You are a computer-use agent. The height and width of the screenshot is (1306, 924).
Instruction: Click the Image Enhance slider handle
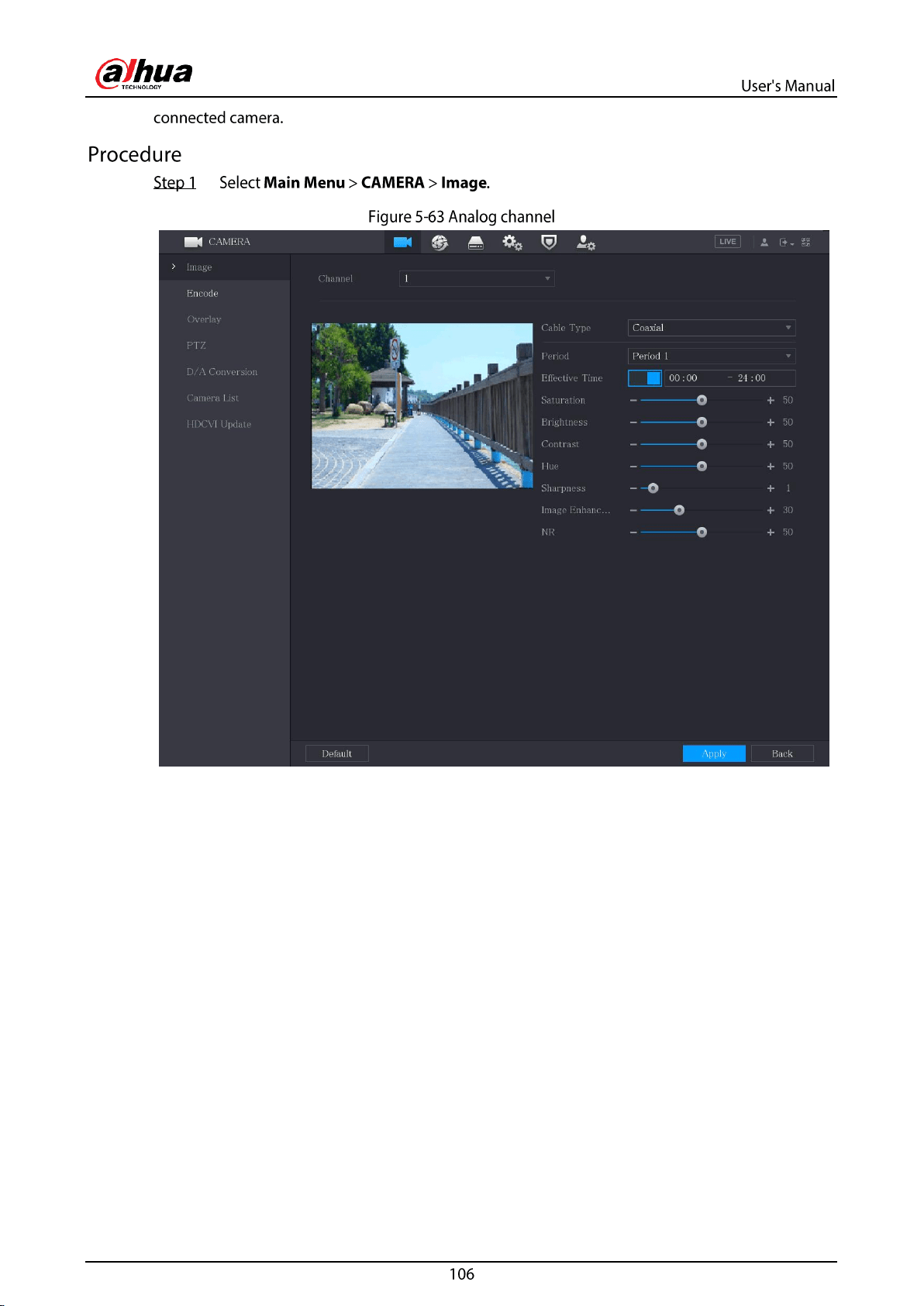(x=679, y=510)
